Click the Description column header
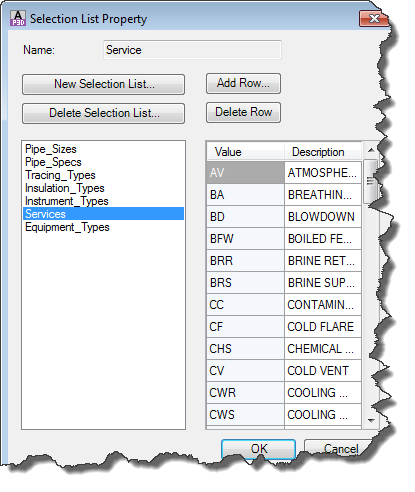Image resolution: width=415 pixels, height=492 pixels. 323,152
